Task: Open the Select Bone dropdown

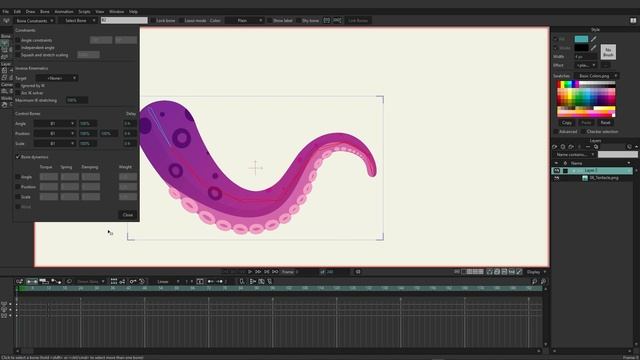Action: [78, 20]
